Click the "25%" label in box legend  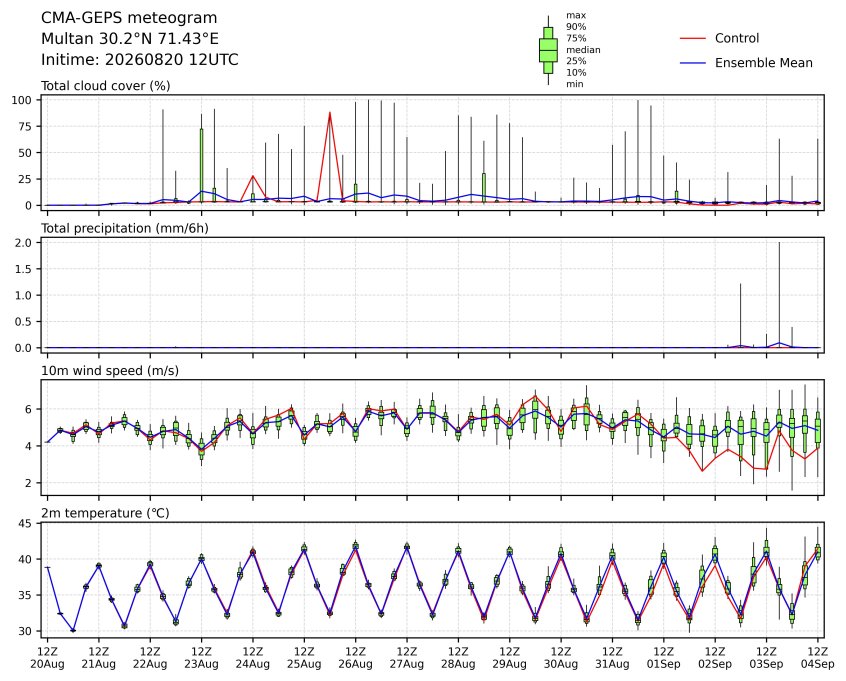click(x=576, y=61)
